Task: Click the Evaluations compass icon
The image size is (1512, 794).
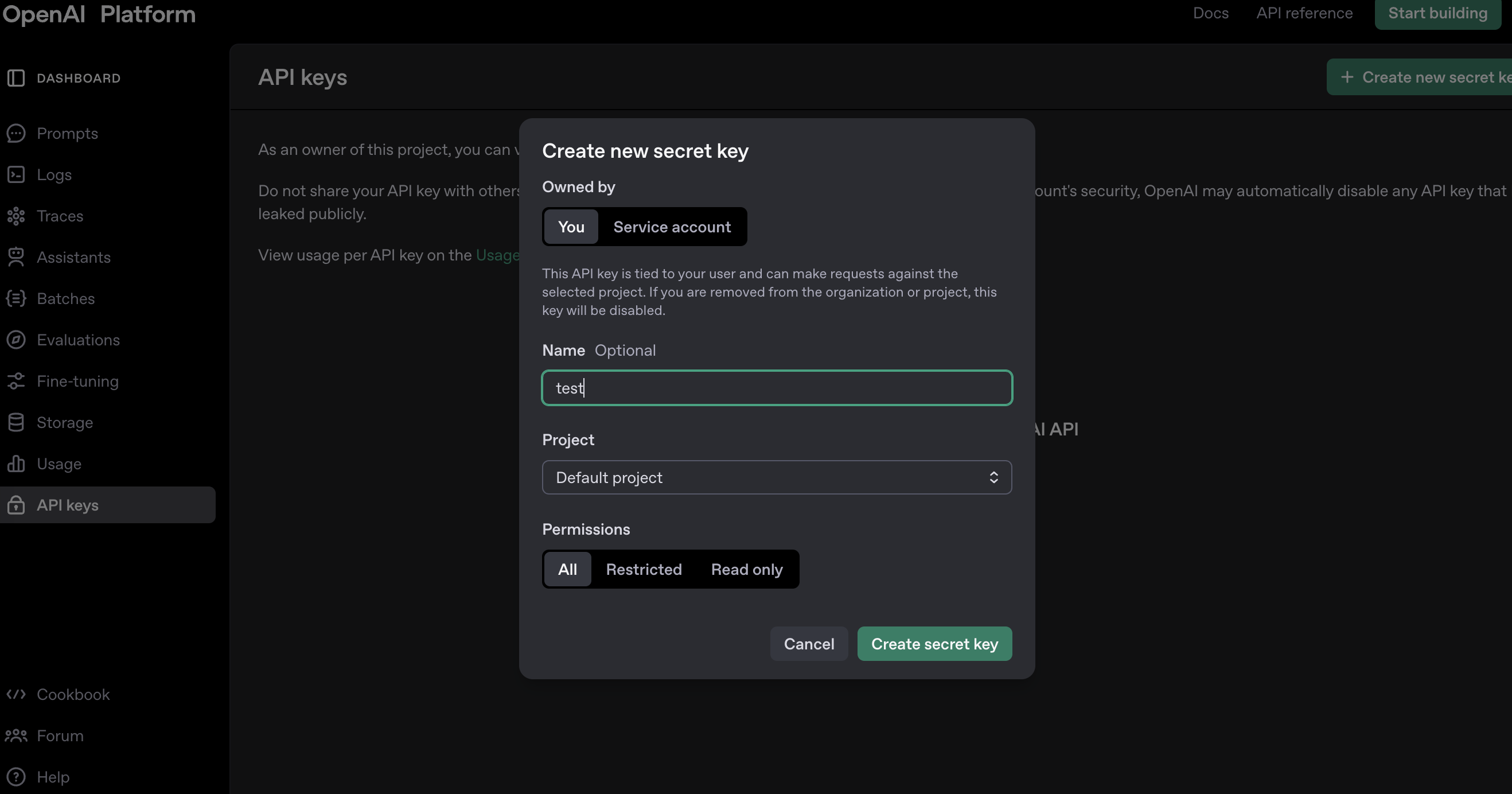Action: click(16, 340)
